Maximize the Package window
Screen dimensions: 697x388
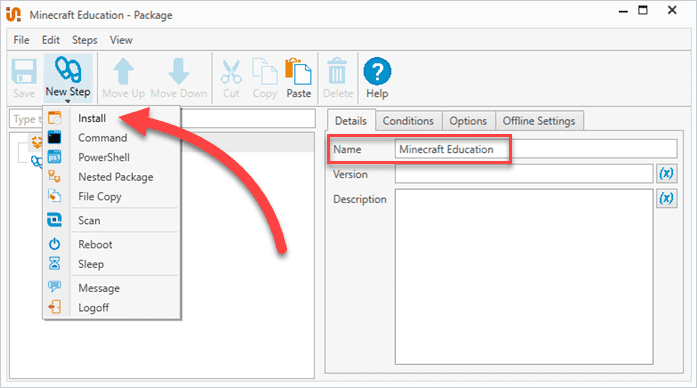(x=643, y=10)
